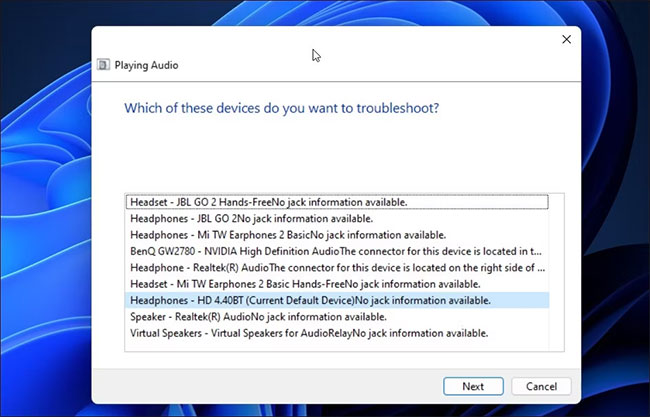Viewport: 650px width, 417px height.
Task: Pick Headphone - Realtek(R) Audio entry
Action: tap(335, 267)
